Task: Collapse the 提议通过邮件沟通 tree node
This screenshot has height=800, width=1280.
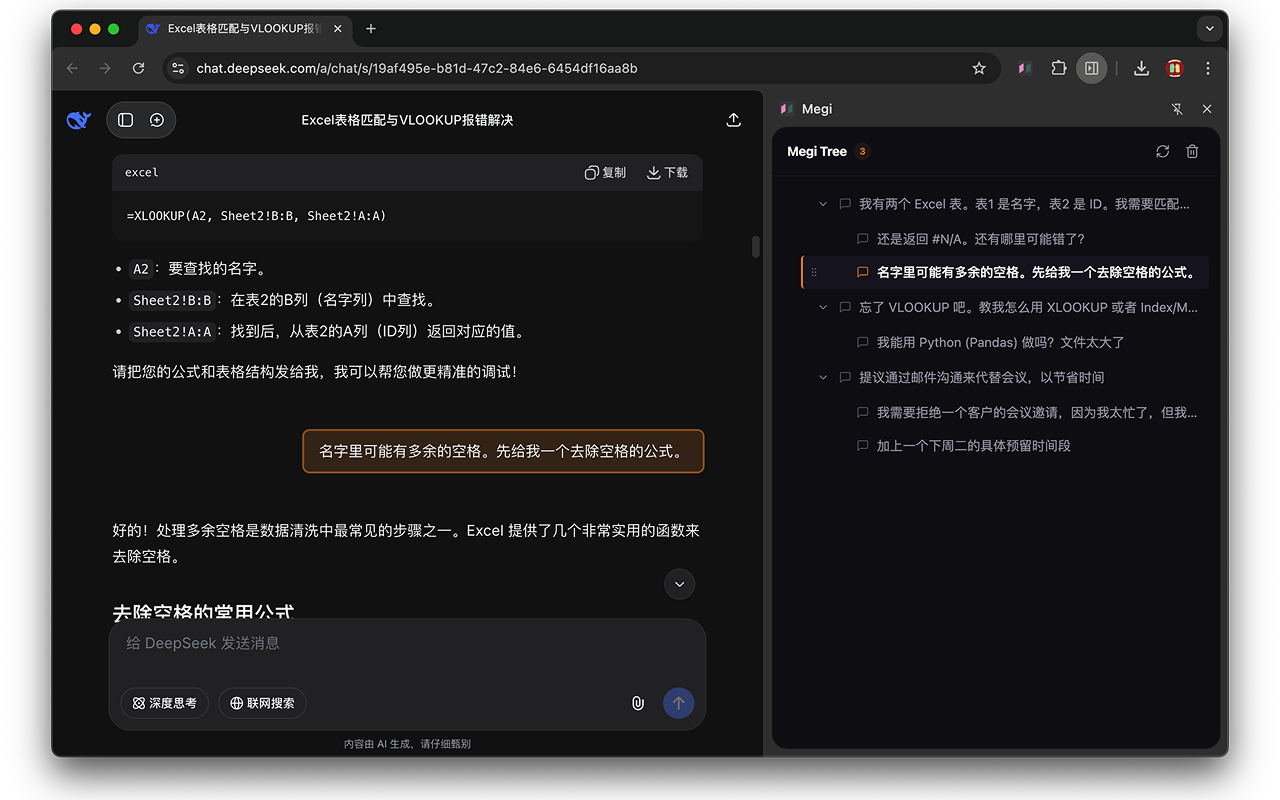Action: [x=823, y=377]
